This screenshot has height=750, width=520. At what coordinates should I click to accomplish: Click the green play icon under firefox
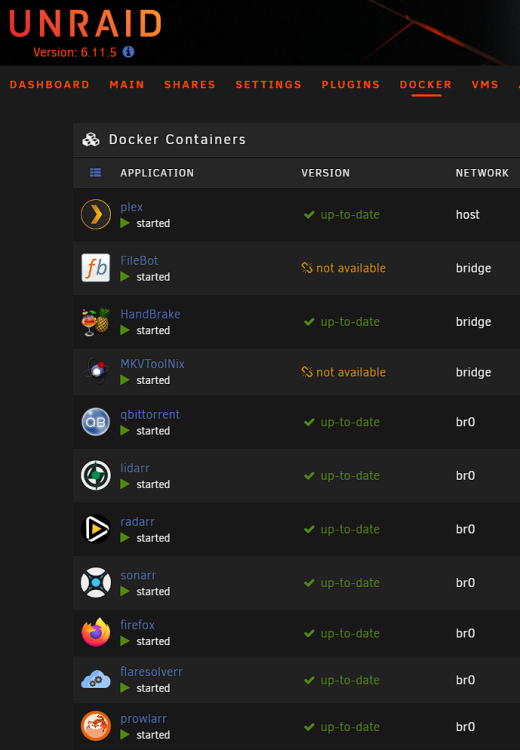[x=125, y=641]
